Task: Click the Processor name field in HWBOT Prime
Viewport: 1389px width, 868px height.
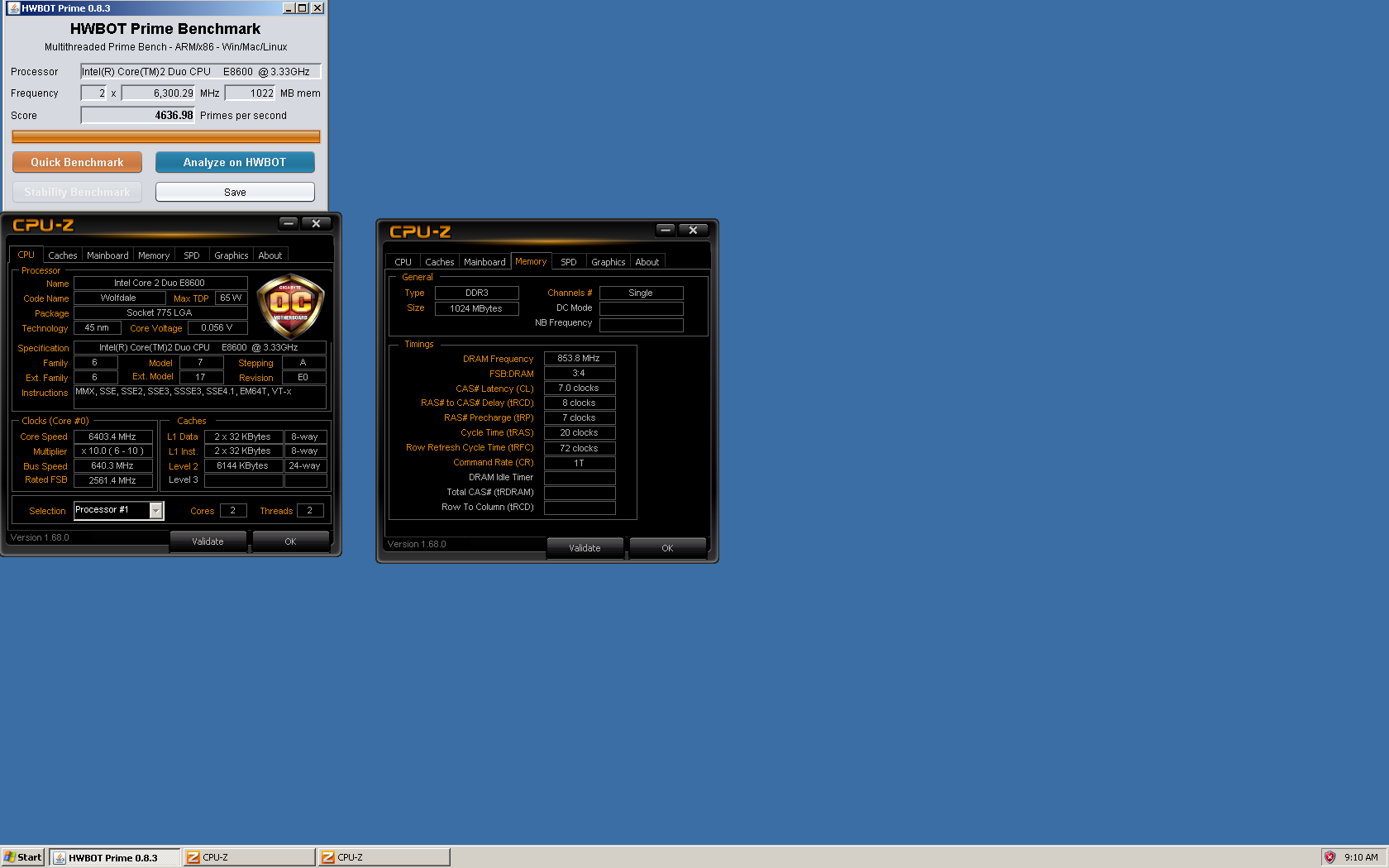Action: click(200, 72)
